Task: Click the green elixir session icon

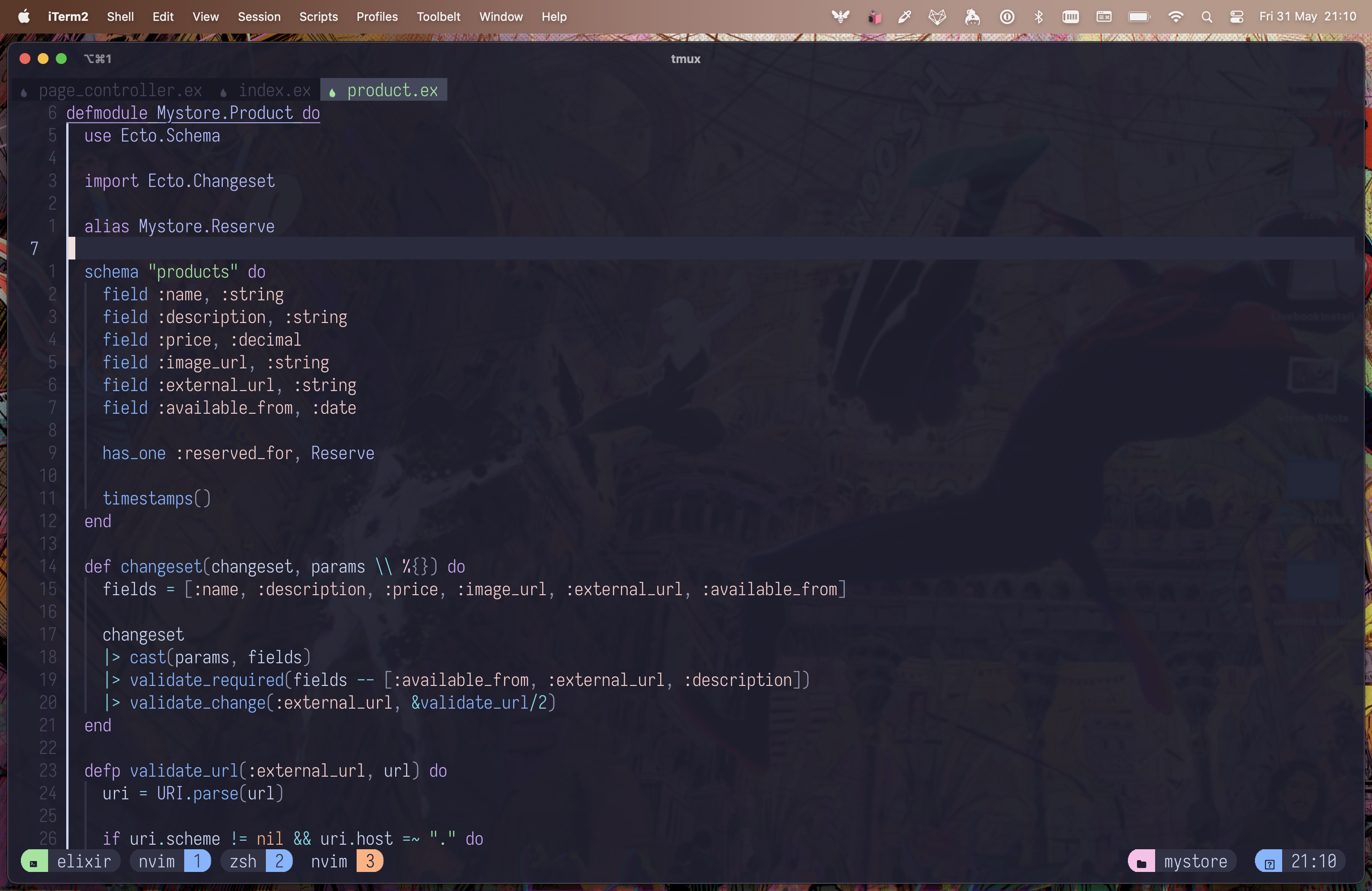Action: click(34, 862)
